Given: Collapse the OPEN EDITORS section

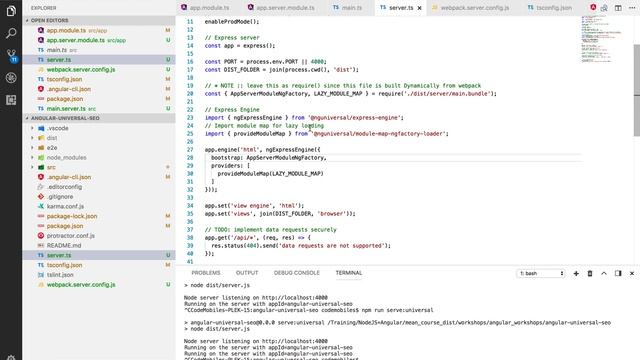Looking at the screenshot, I should tap(99, 20).
